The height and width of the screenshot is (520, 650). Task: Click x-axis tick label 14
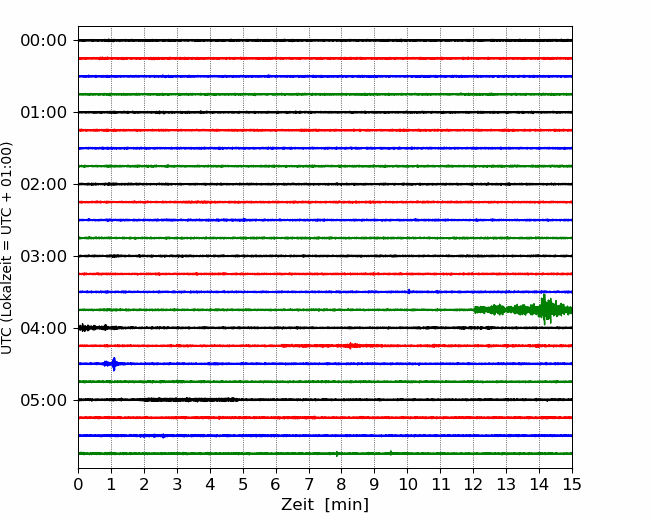(539, 484)
